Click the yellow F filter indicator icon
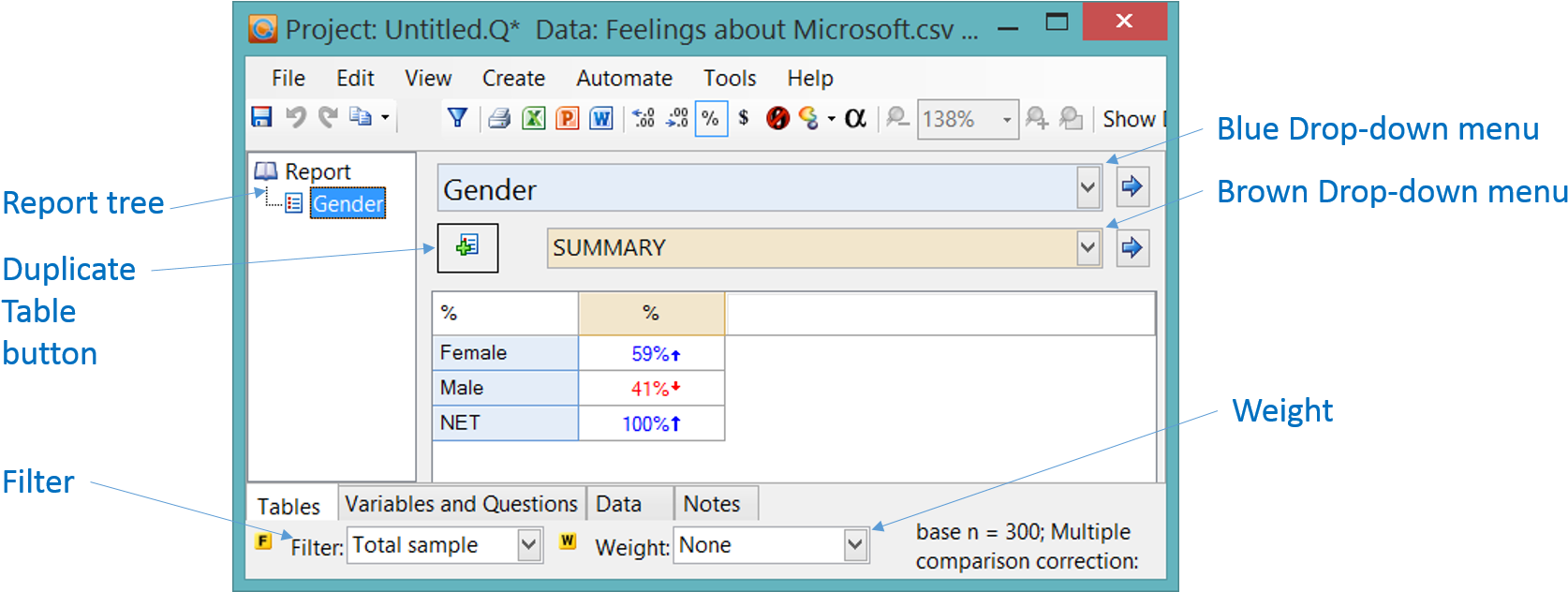The image size is (1568, 592). tap(263, 541)
